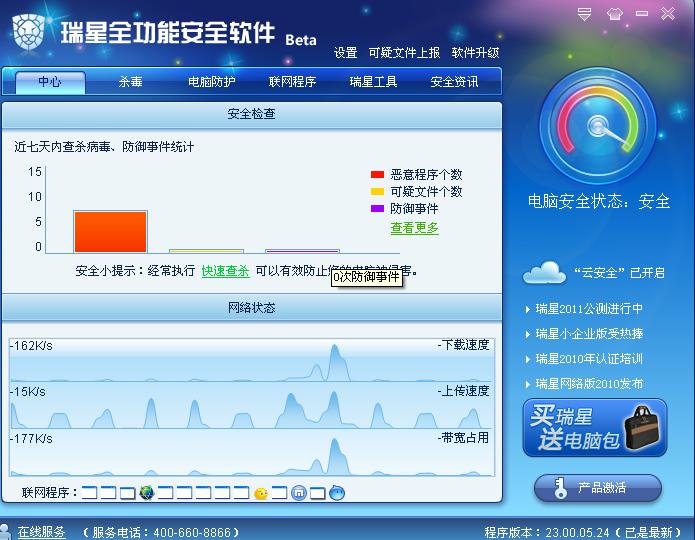Screen dimensions: 695x540
Task: Click arrow beside 瑞星2010年认证培训
Action: 527,359
